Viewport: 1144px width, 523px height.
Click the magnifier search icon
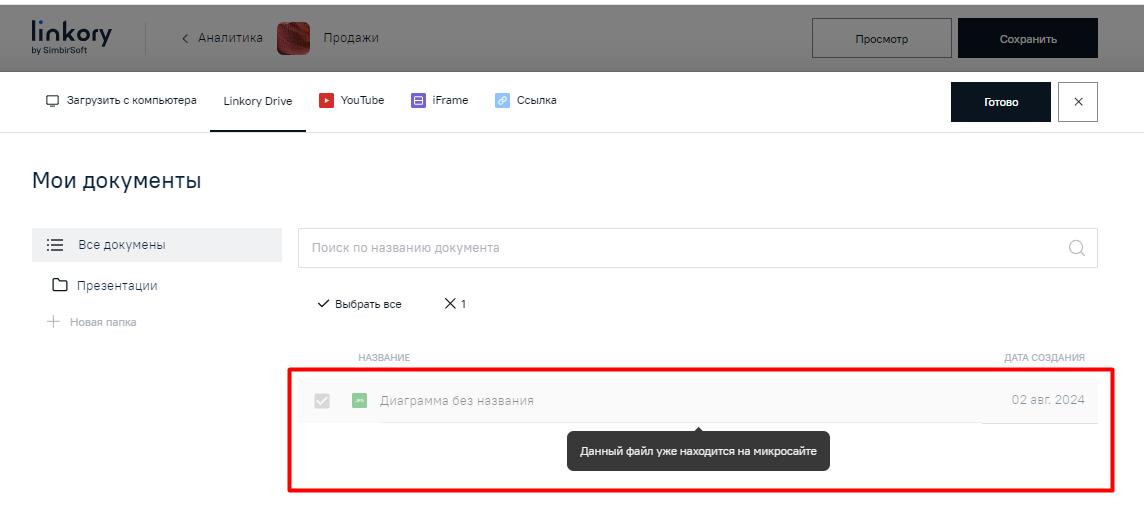(x=1076, y=248)
